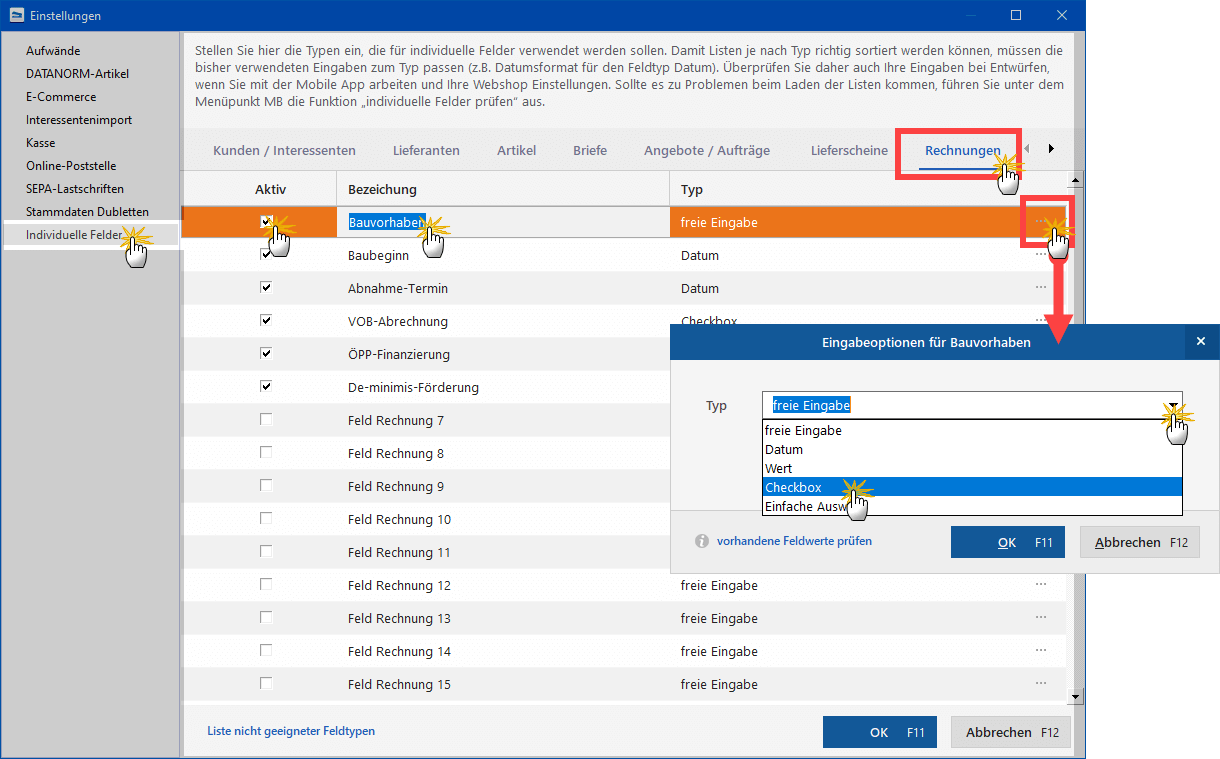Open the Kunden / Interessenten tab

284,151
